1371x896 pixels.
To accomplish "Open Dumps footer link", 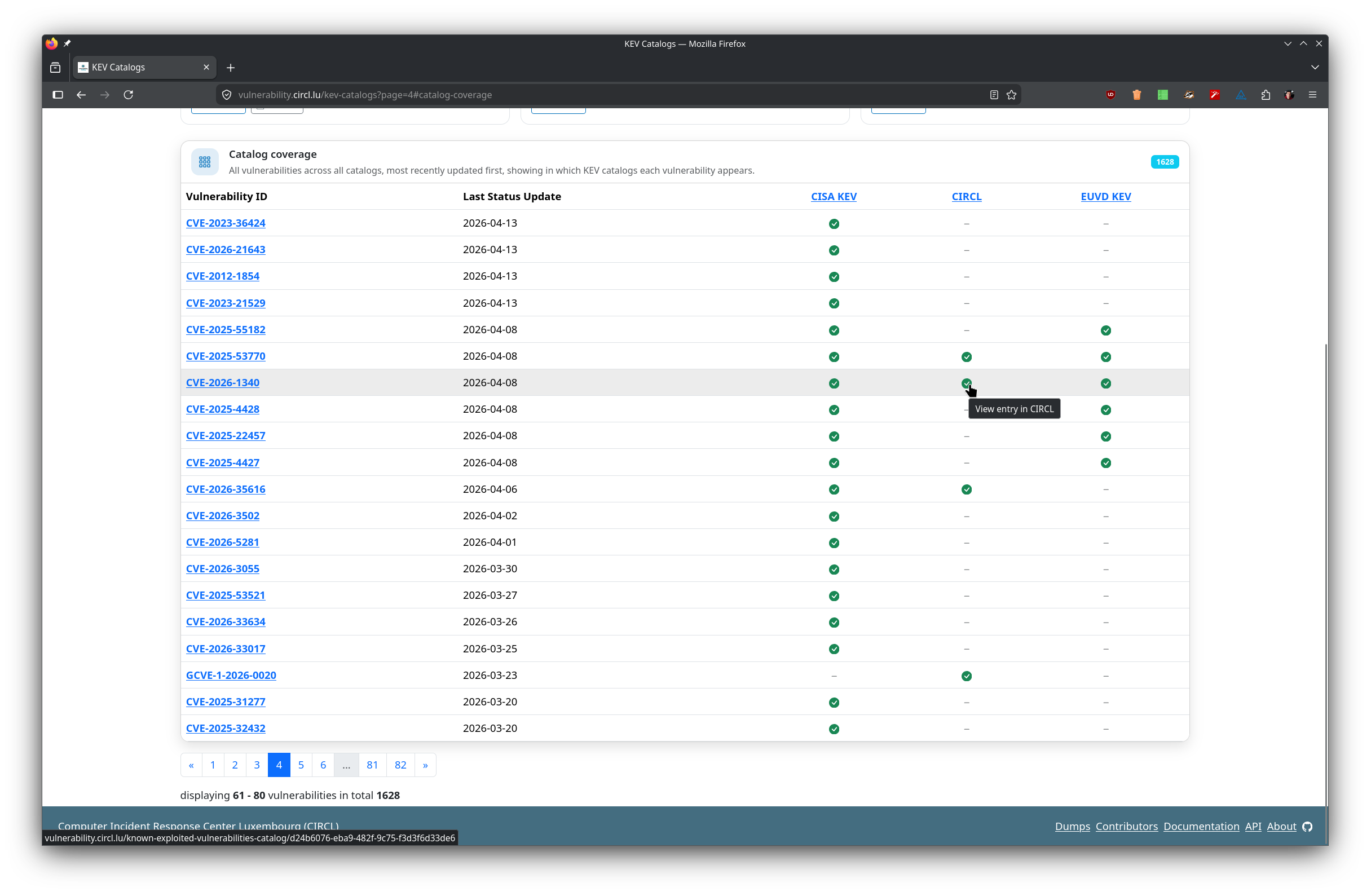I will pyautogui.click(x=1072, y=826).
